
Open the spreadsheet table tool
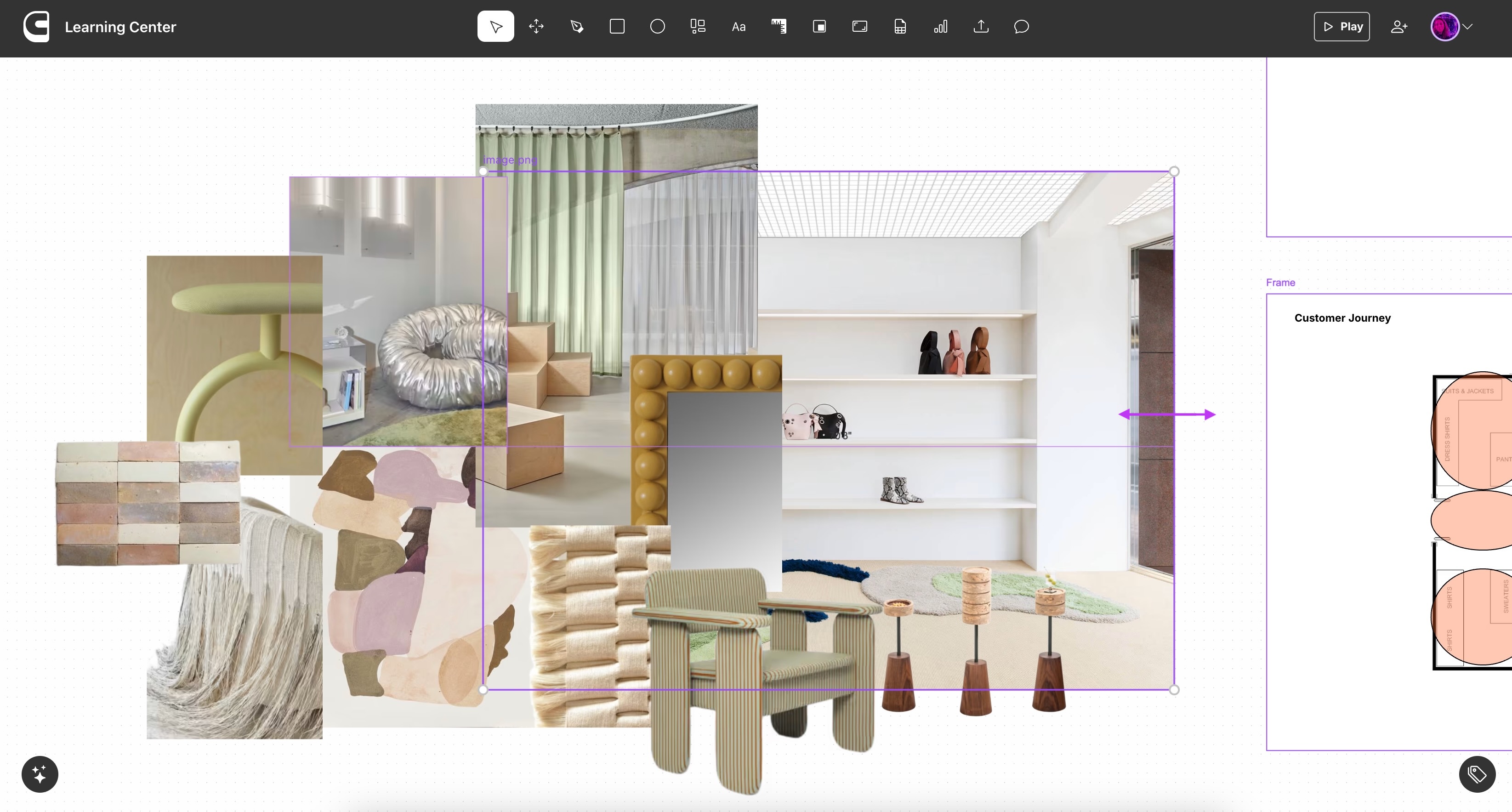(900, 26)
